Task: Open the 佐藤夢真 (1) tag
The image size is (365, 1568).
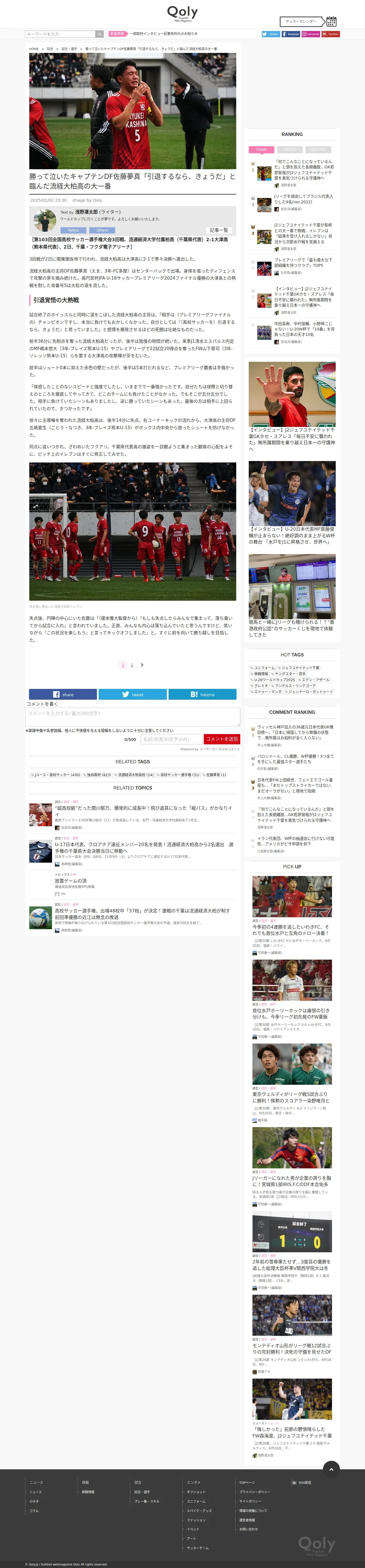Action: (x=214, y=775)
